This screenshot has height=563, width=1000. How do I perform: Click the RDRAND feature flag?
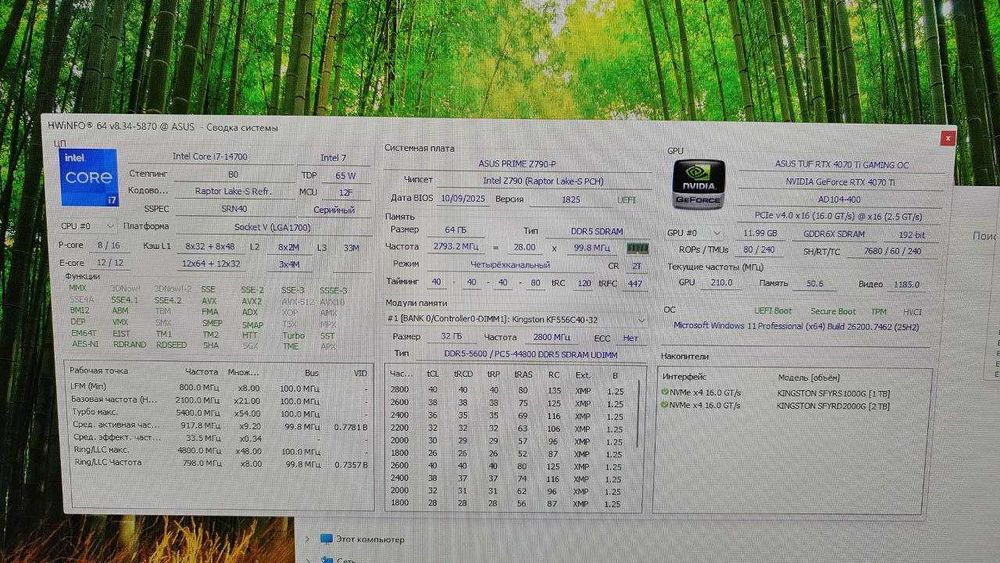coord(129,344)
